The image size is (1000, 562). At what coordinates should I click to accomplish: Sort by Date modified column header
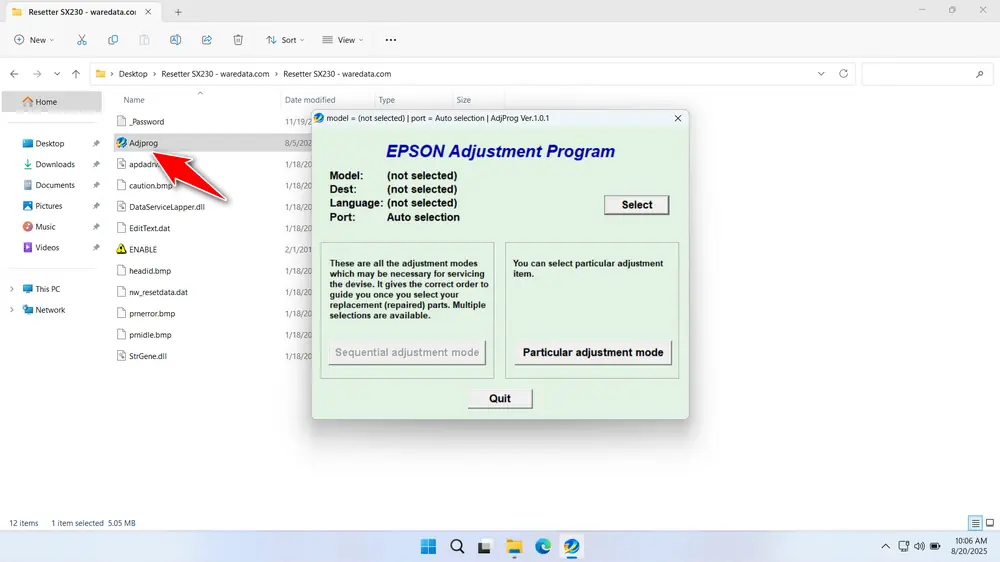click(310, 100)
